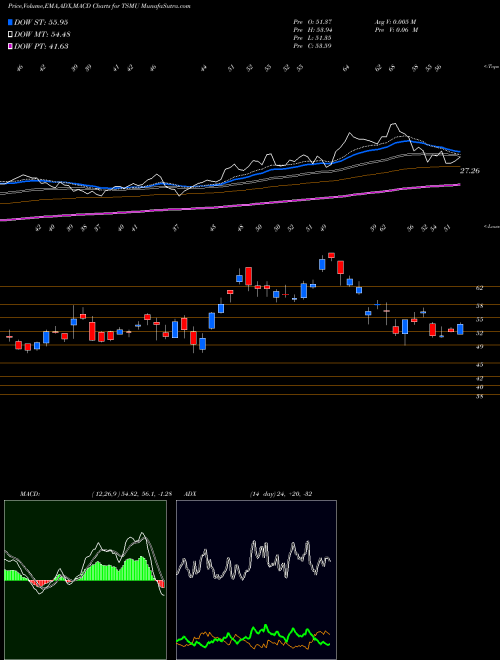
Task: Click the Pre O previous open value
Action: tap(312, 22)
